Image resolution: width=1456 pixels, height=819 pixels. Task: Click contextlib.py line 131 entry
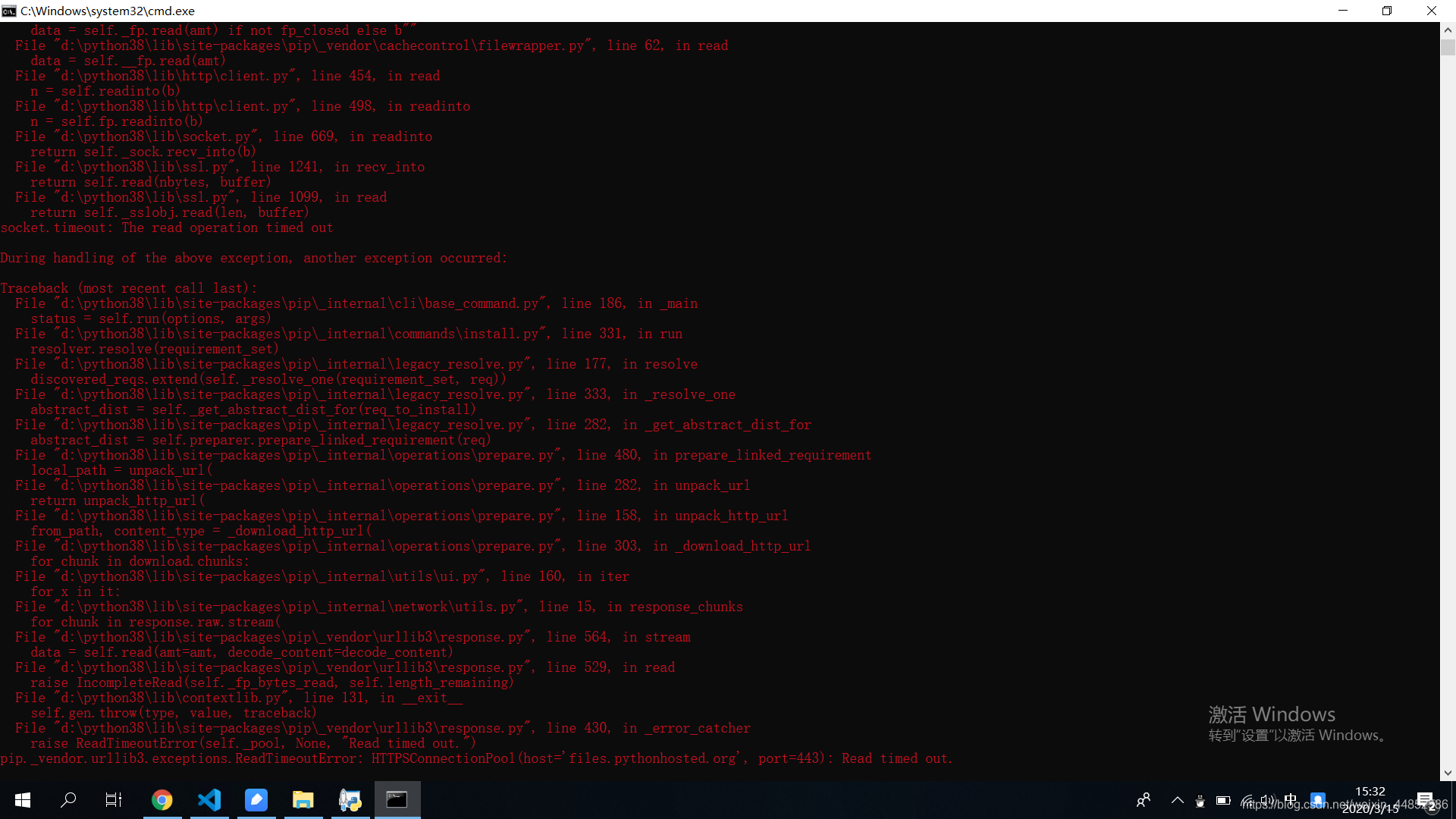coord(239,698)
